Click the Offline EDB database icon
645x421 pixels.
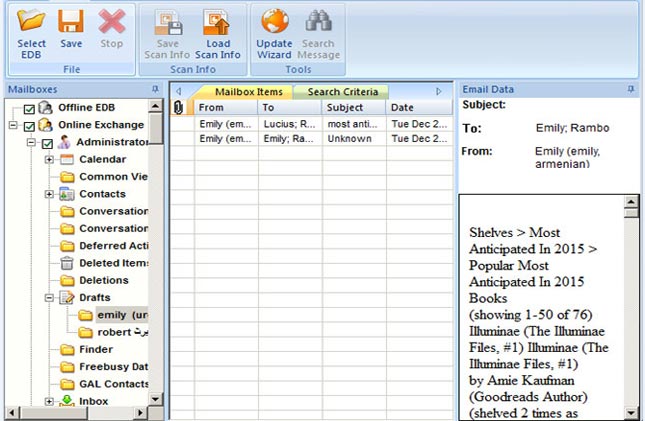45,107
